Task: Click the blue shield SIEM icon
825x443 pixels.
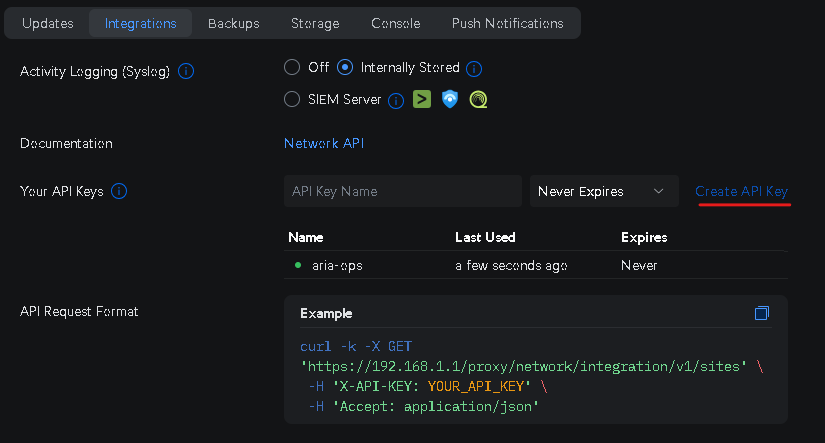Action: 450,99
